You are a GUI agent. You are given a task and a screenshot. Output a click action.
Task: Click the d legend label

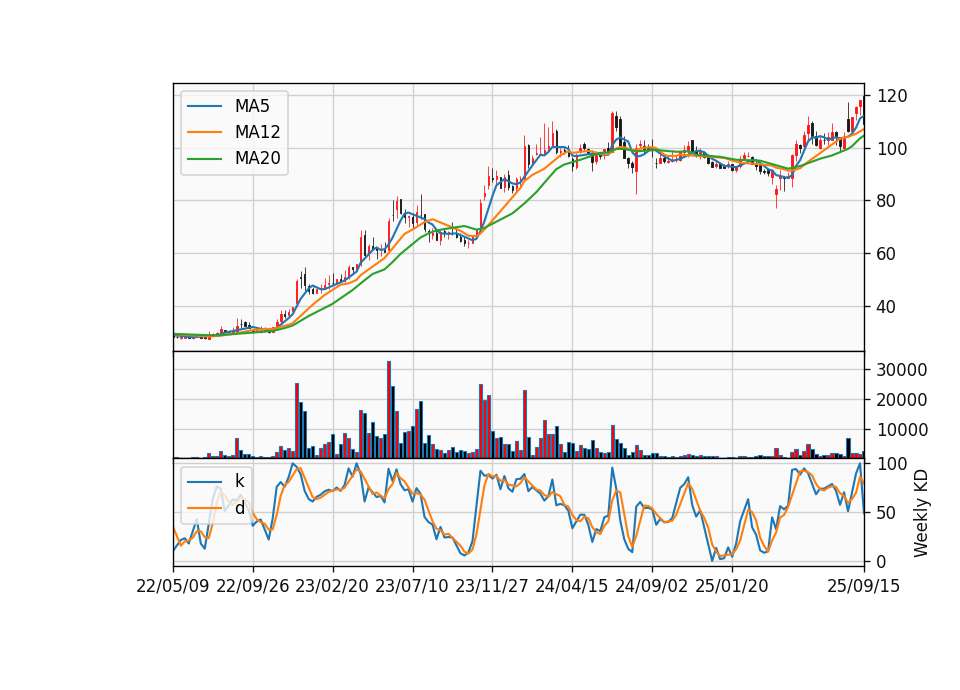(x=240, y=508)
